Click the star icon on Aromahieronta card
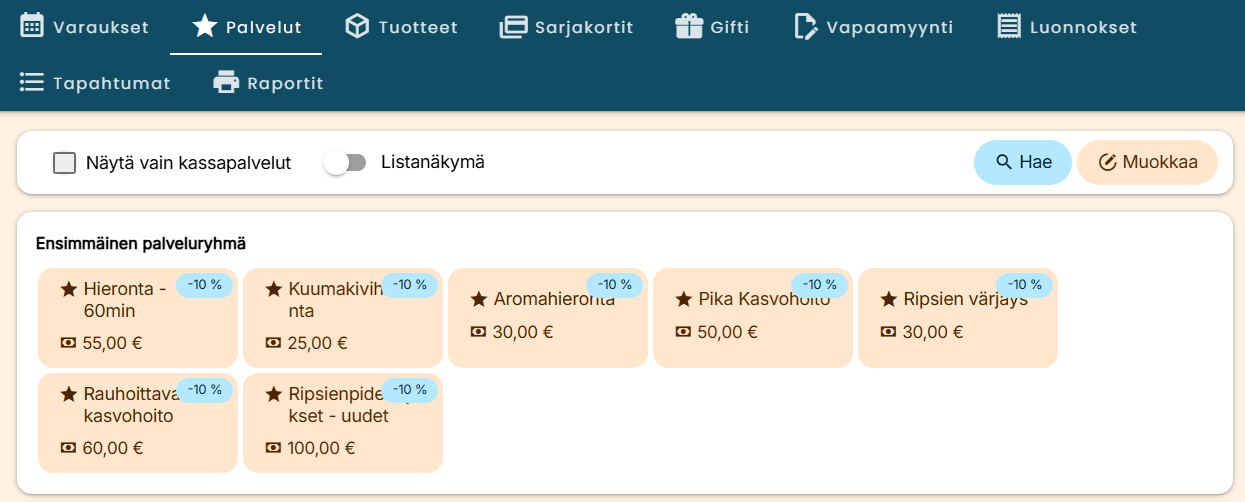The width and height of the screenshot is (1245, 502). (x=478, y=300)
